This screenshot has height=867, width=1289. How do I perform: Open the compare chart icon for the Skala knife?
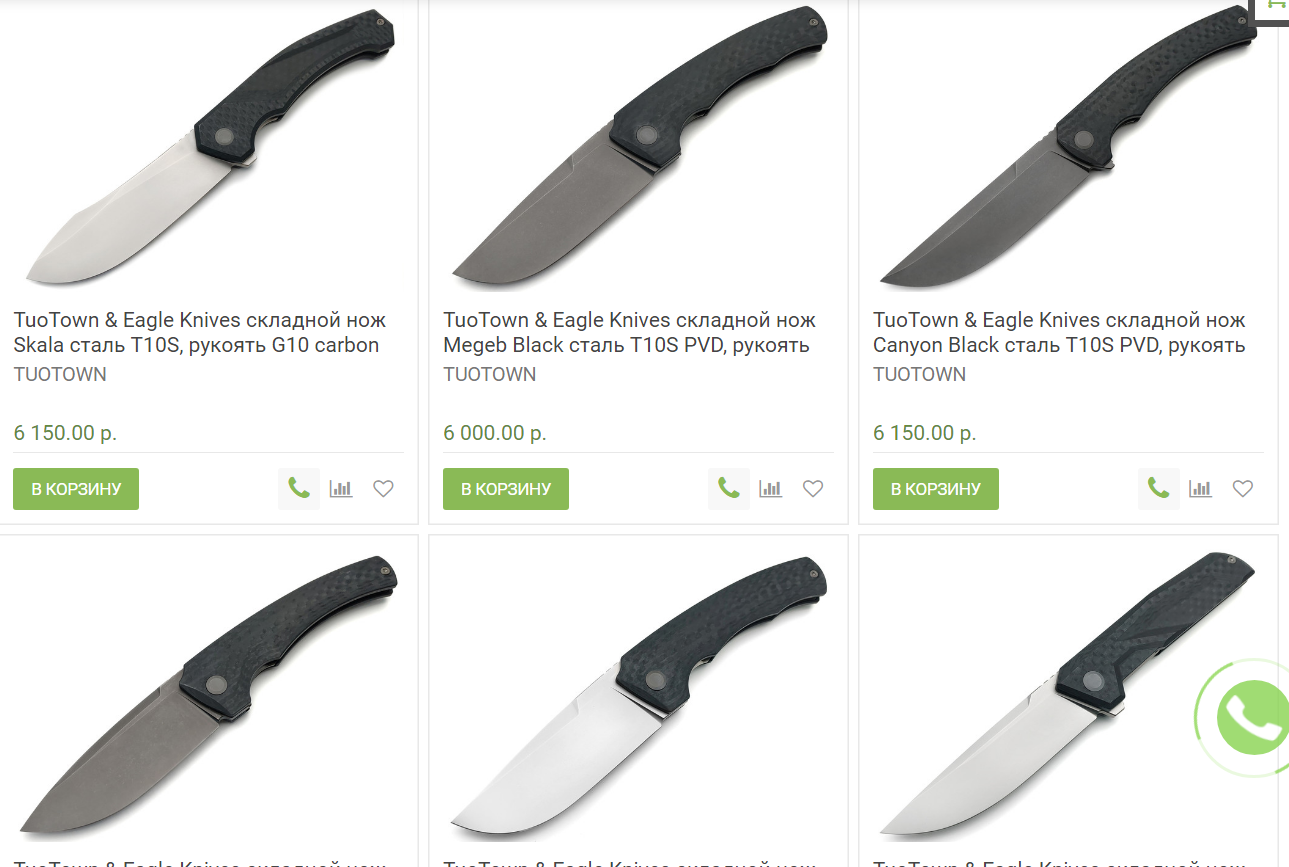[x=341, y=489]
